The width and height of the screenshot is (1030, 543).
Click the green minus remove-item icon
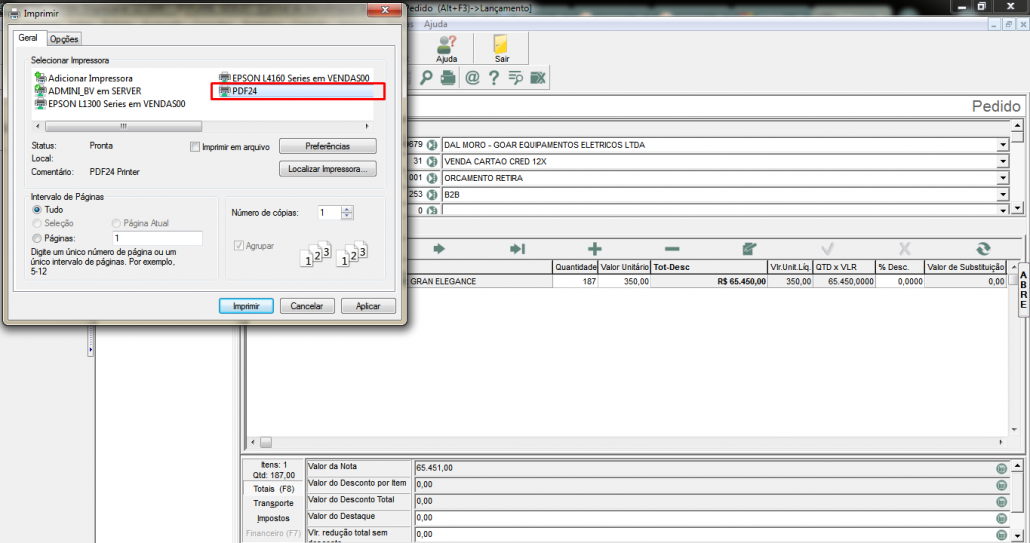[672, 248]
